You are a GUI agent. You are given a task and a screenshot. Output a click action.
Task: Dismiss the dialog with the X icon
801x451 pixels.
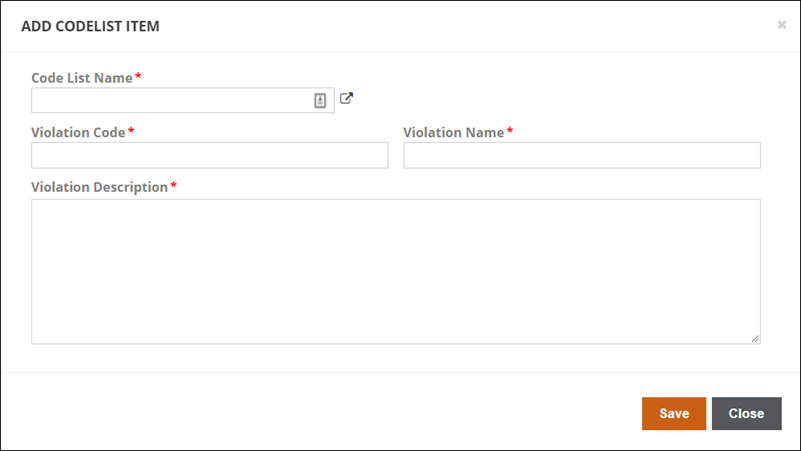click(781, 25)
